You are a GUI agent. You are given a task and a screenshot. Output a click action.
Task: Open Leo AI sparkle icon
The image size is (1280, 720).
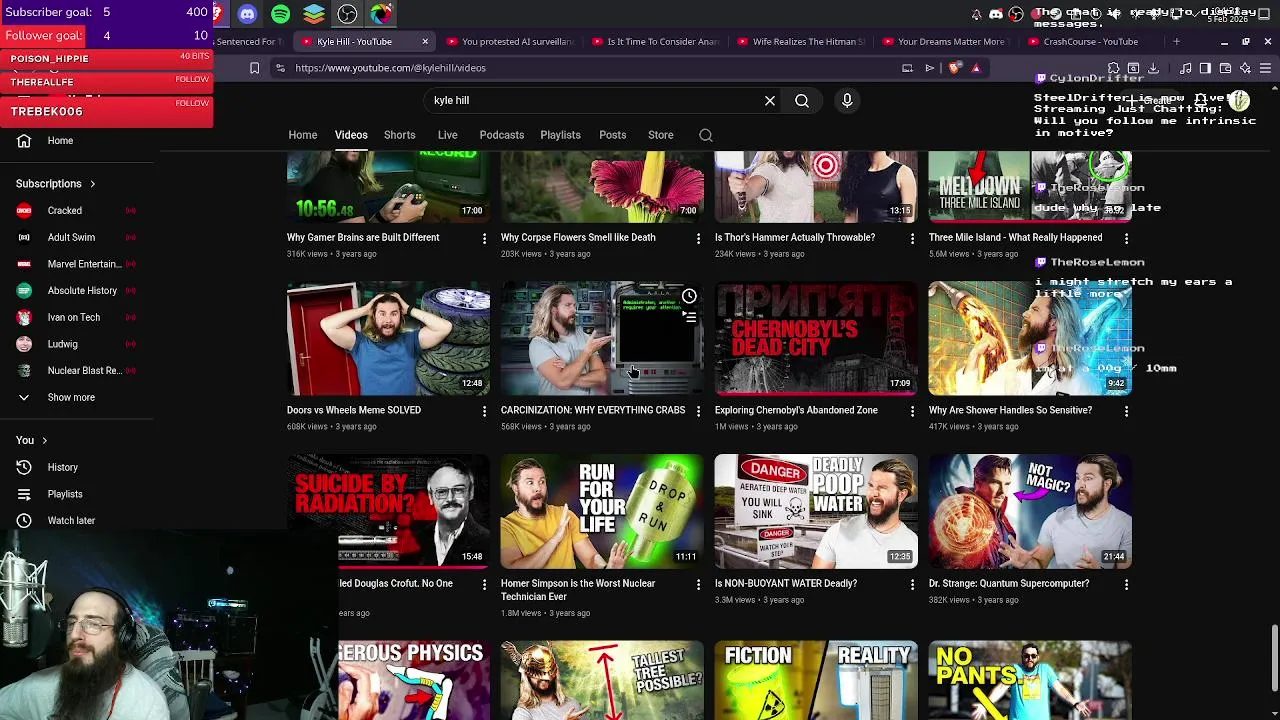pyautogui.click(x=1245, y=68)
